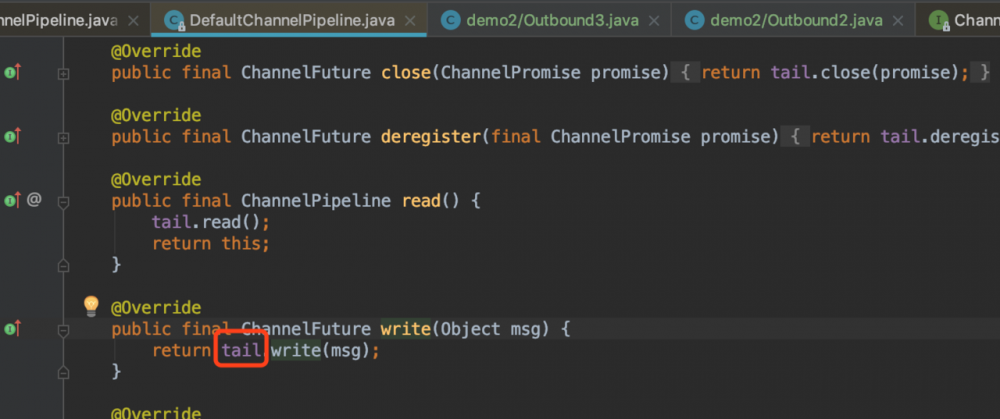Click the override gutter icon beside close()
The height and width of the screenshot is (419, 1000).
coord(13,72)
